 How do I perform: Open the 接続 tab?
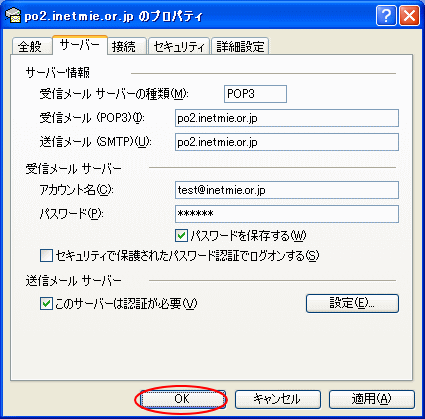pyautogui.click(x=127, y=46)
